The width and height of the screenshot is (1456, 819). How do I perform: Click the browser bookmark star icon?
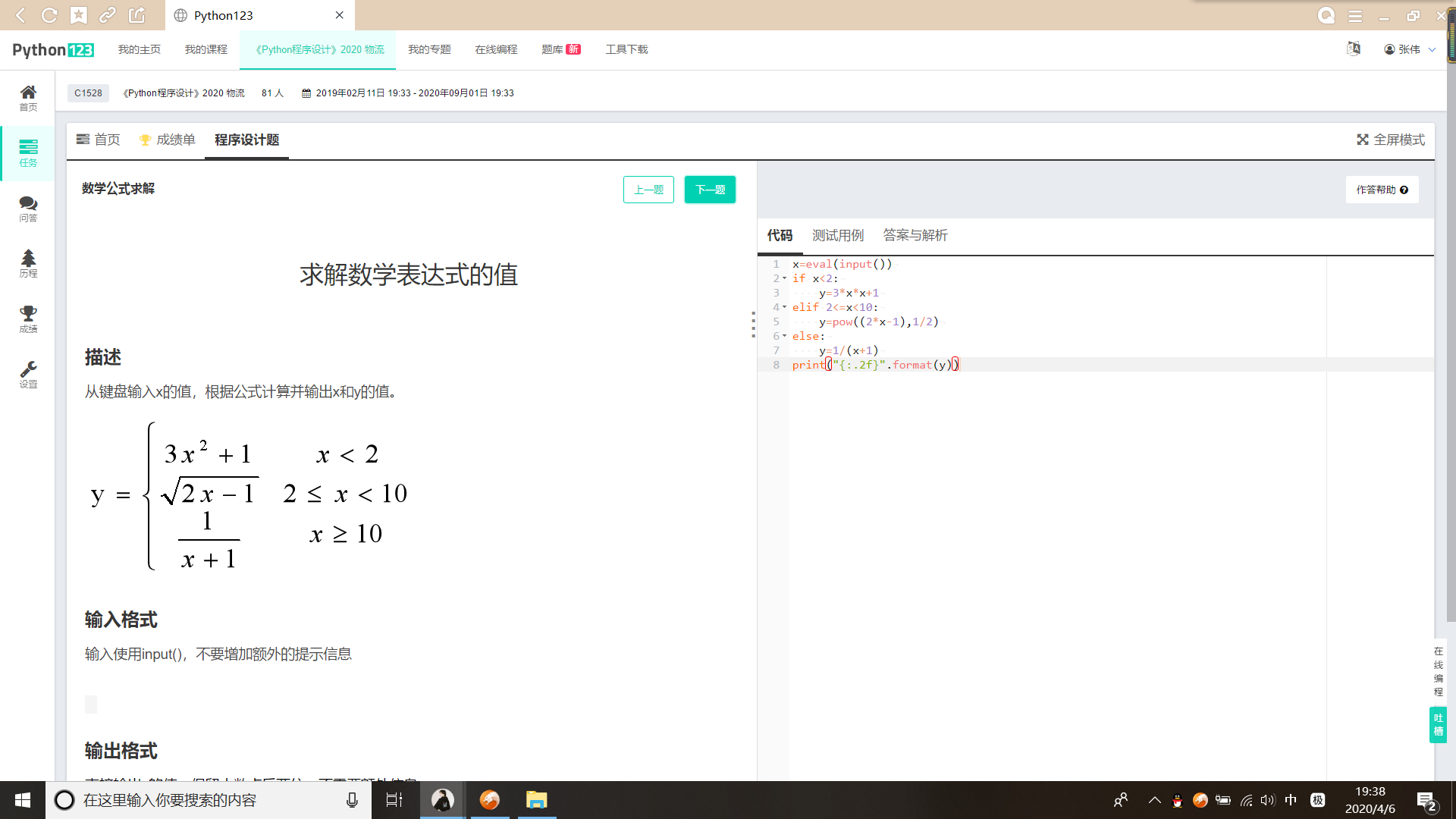click(x=78, y=15)
